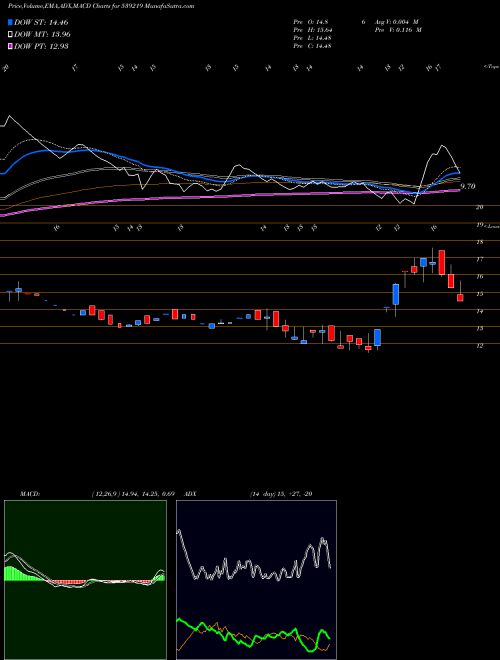Open the dark blue ADX chart
The width and height of the screenshot is (500, 660).
tap(256, 580)
